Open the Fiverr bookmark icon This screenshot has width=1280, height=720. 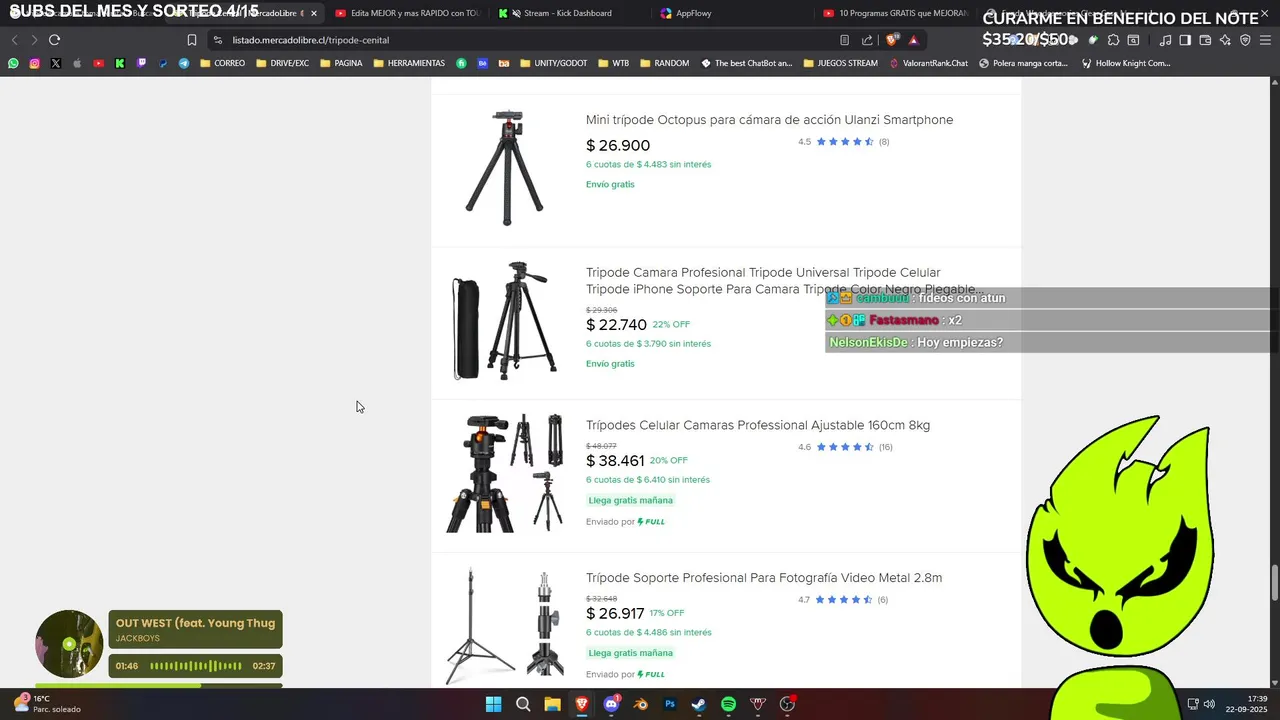click(x=461, y=63)
